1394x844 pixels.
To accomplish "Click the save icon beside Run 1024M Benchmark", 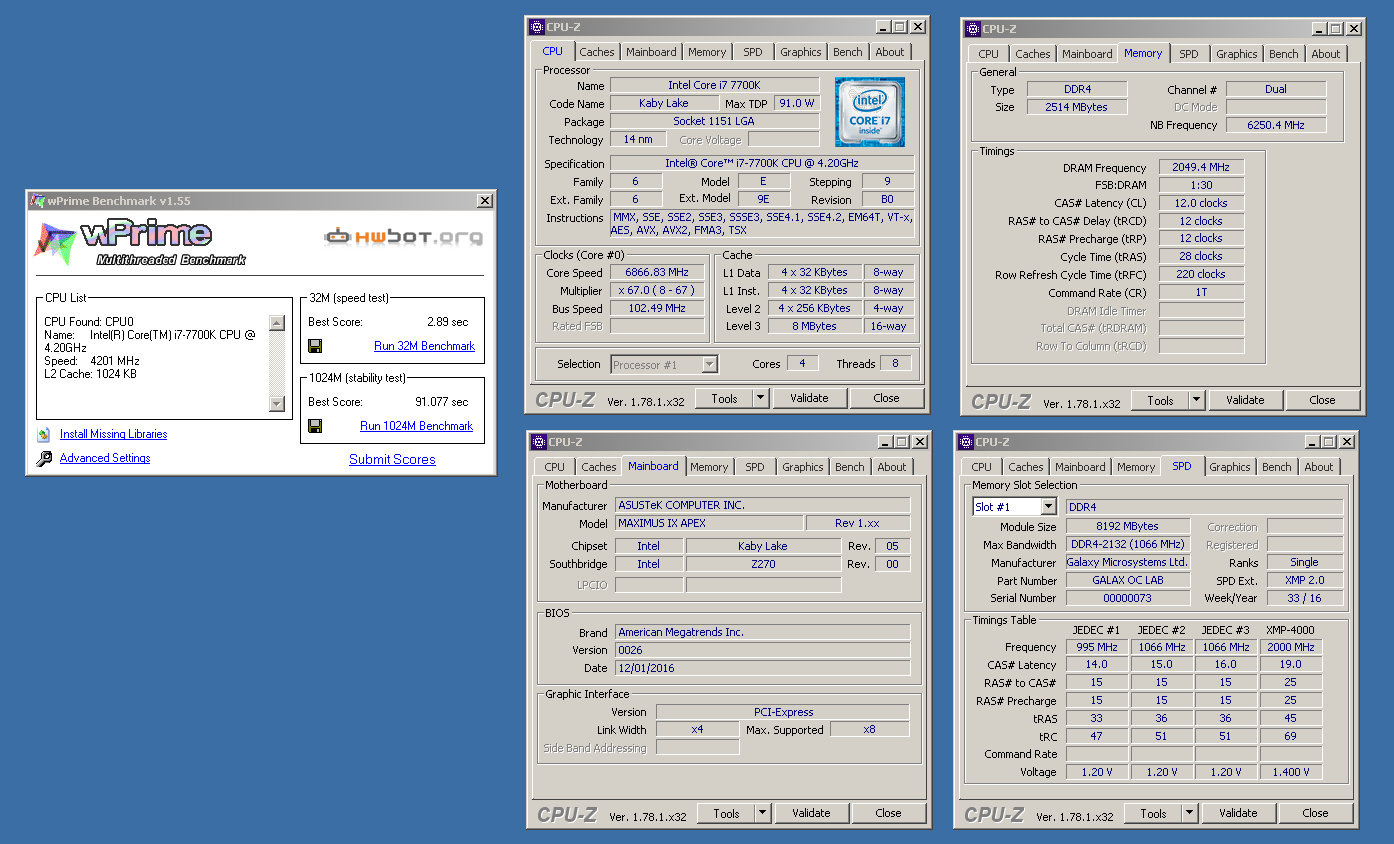I will [x=315, y=426].
